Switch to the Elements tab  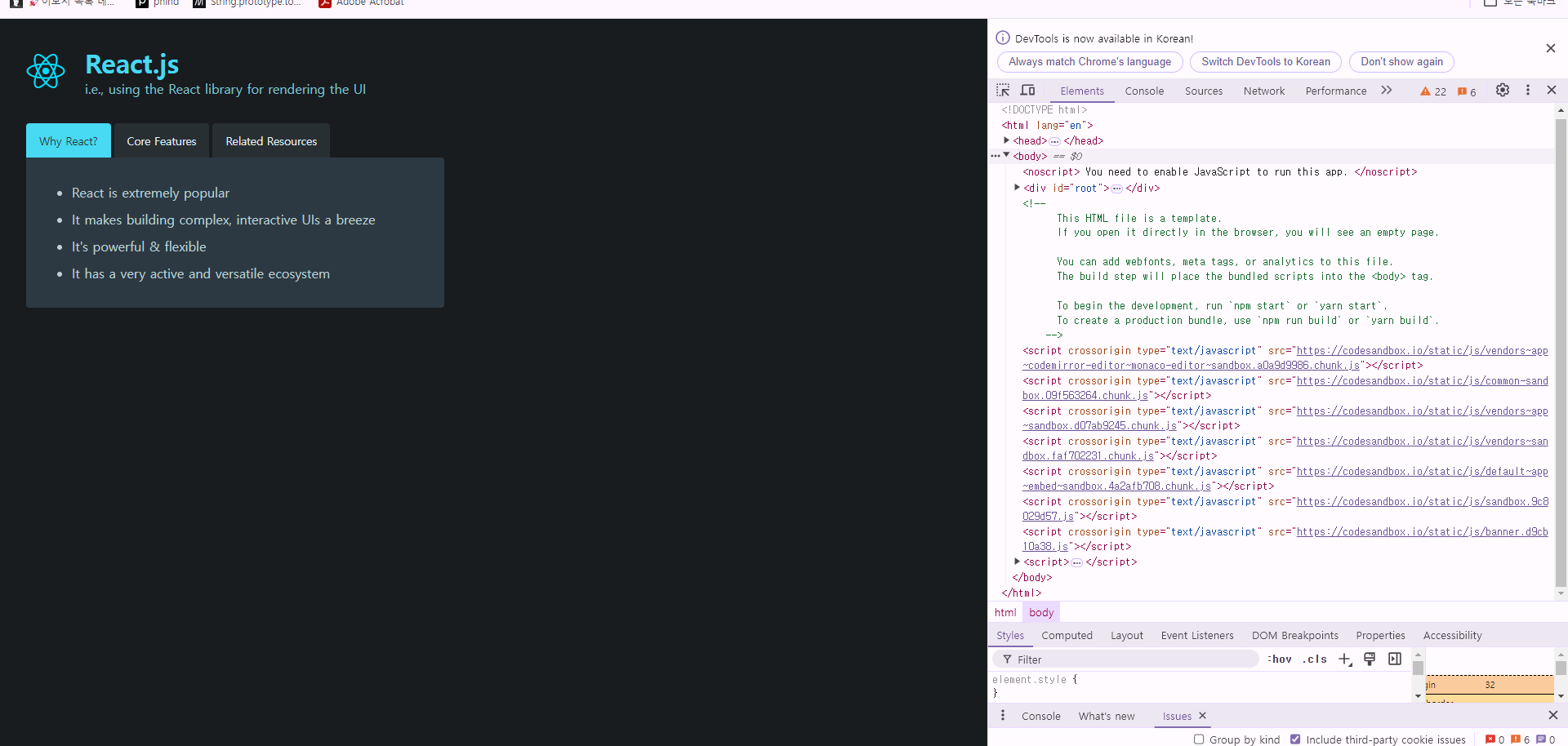[1082, 91]
